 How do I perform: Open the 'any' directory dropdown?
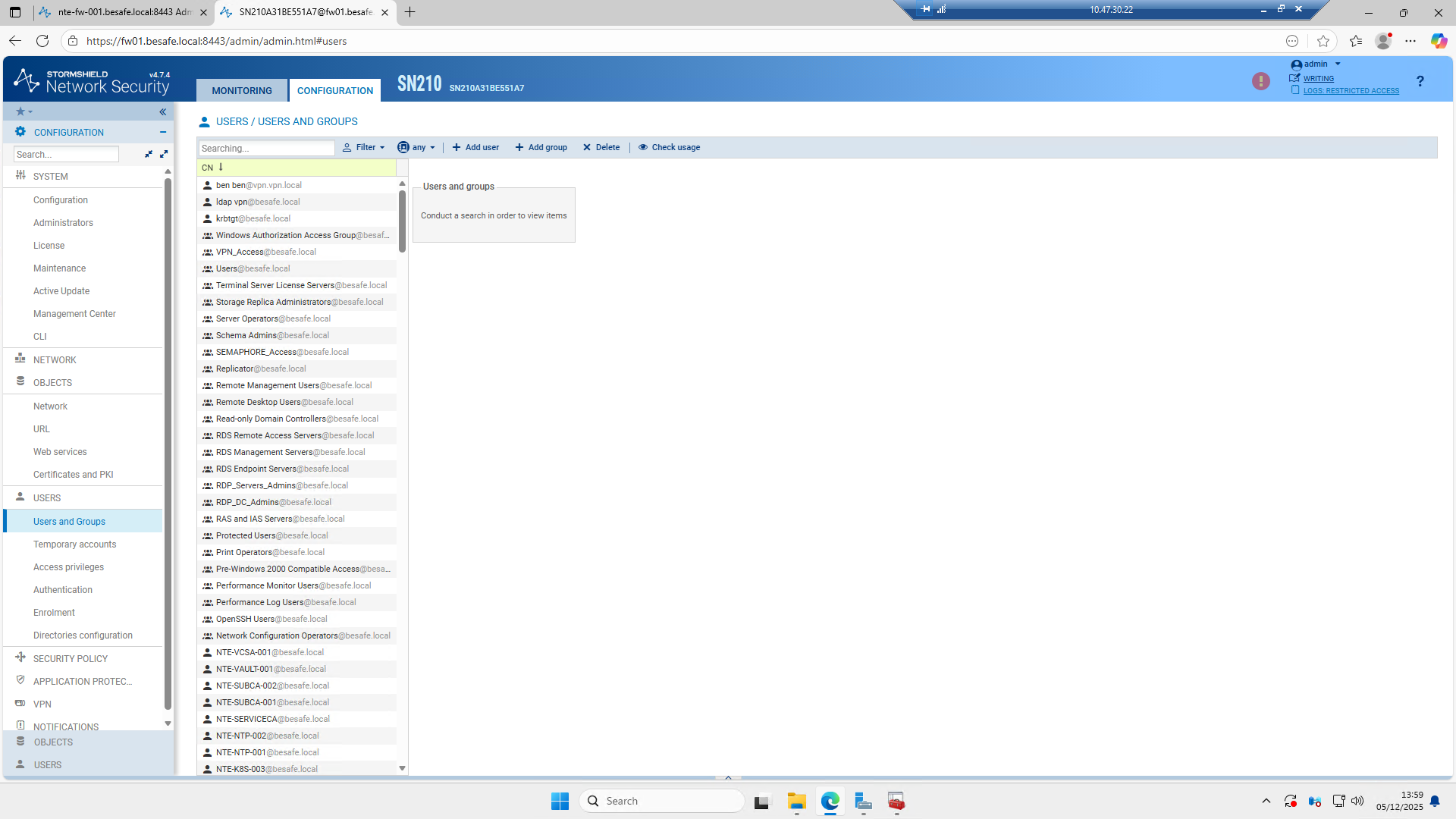coord(416,147)
